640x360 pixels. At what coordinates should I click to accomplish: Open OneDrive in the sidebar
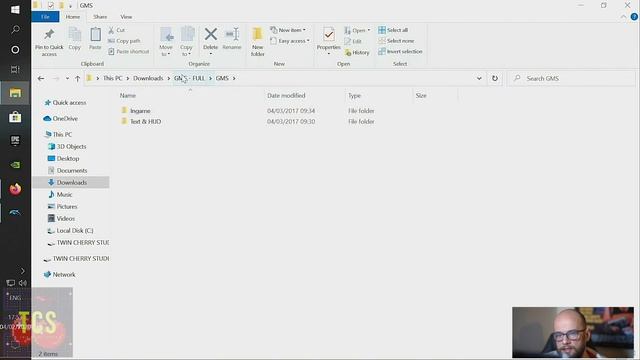(x=60, y=118)
